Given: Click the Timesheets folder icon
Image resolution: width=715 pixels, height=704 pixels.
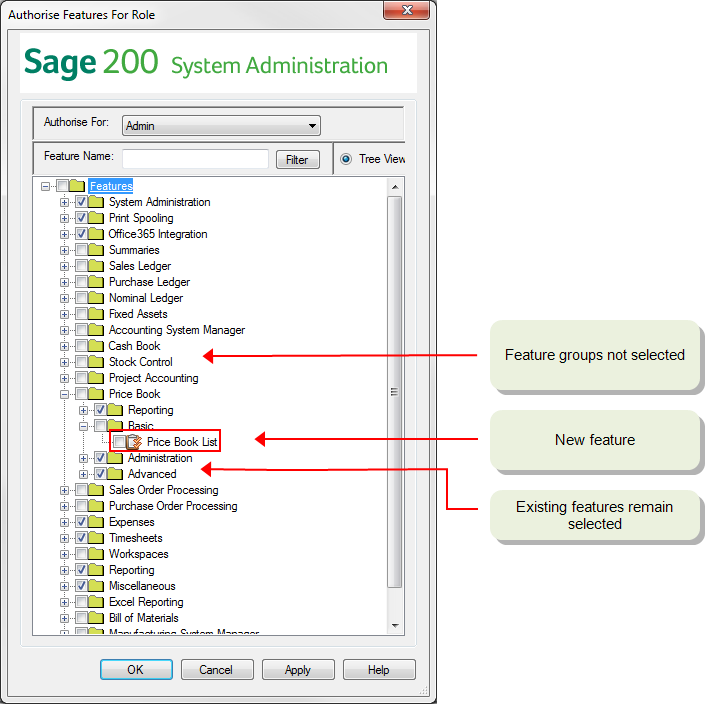Looking at the screenshot, I should 96,538.
